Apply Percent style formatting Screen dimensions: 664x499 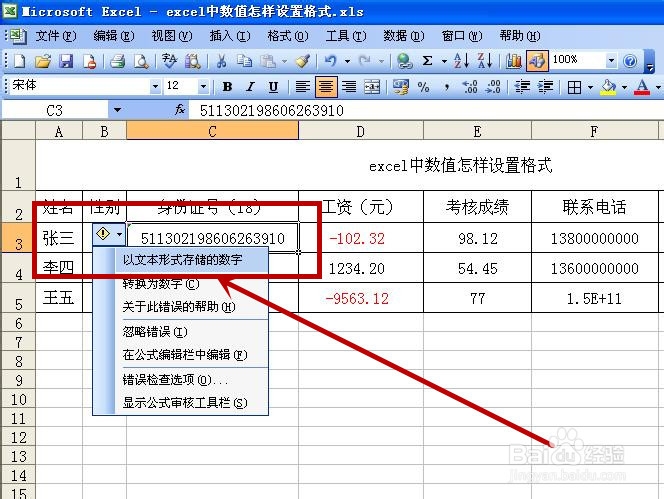(x=423, y=87)
